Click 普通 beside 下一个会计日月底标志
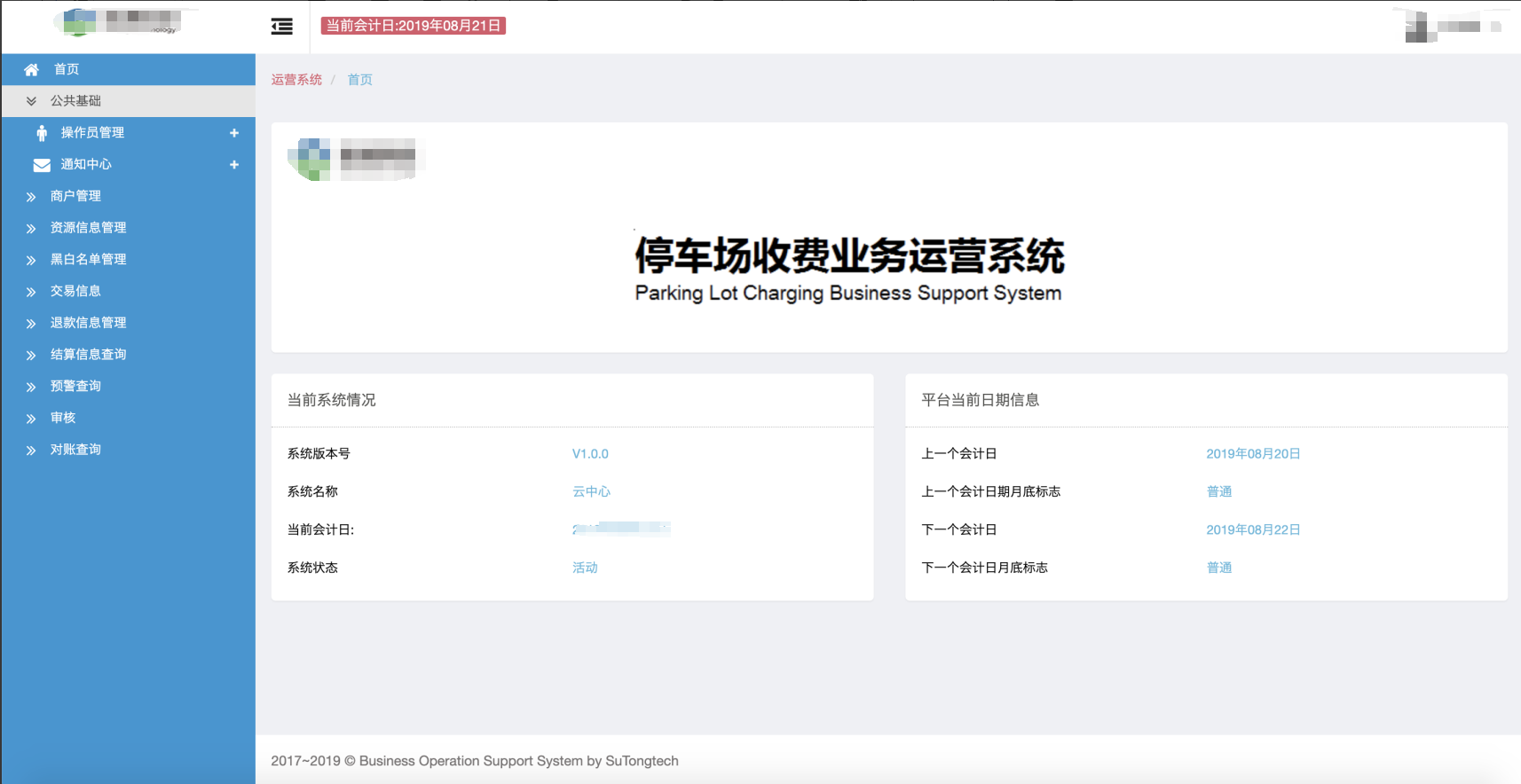Image resolution: width=1521 pixels, height=784 pixels. [1219, 568]
